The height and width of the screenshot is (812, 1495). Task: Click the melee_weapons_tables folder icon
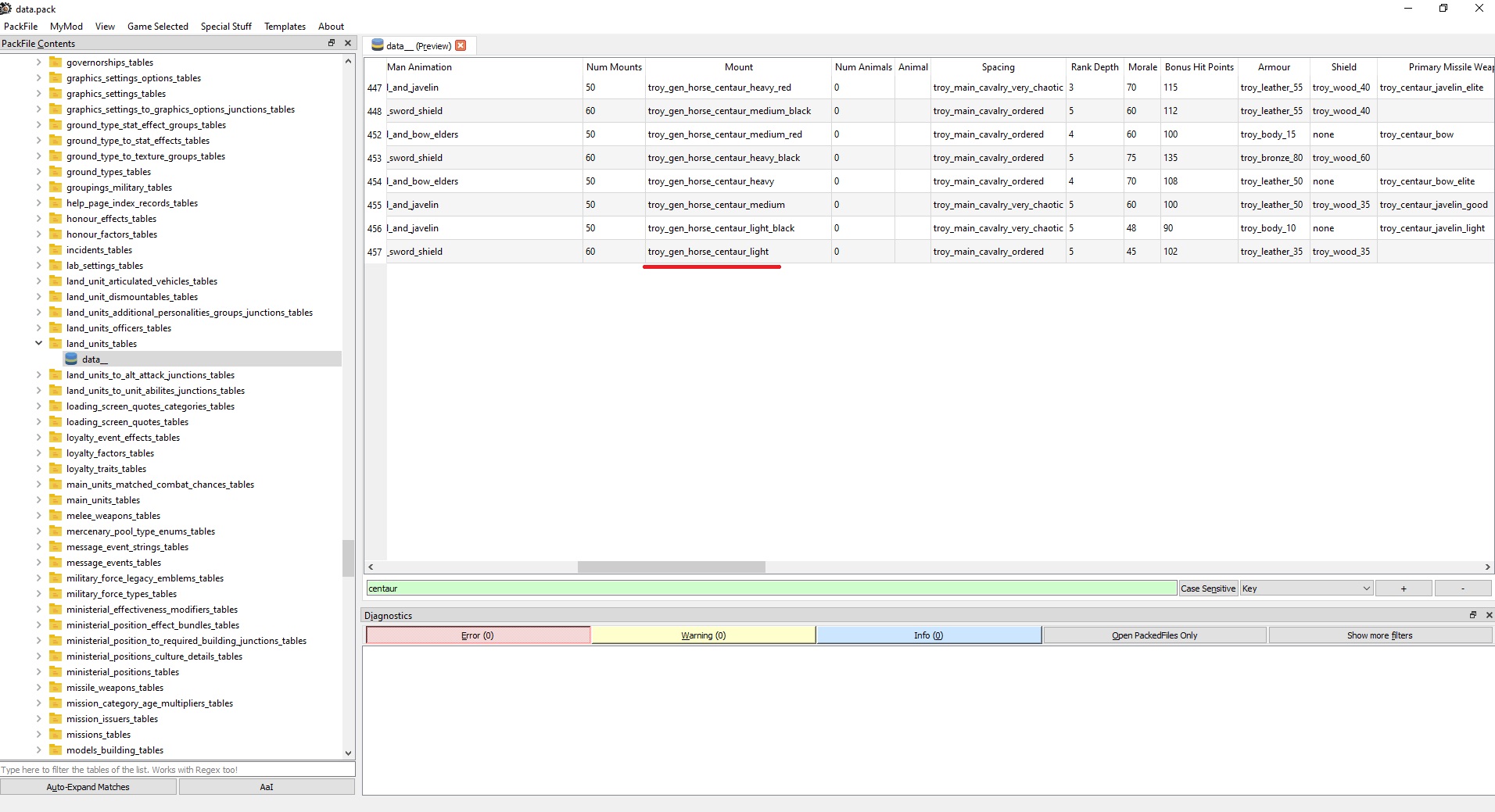(56, 515)
